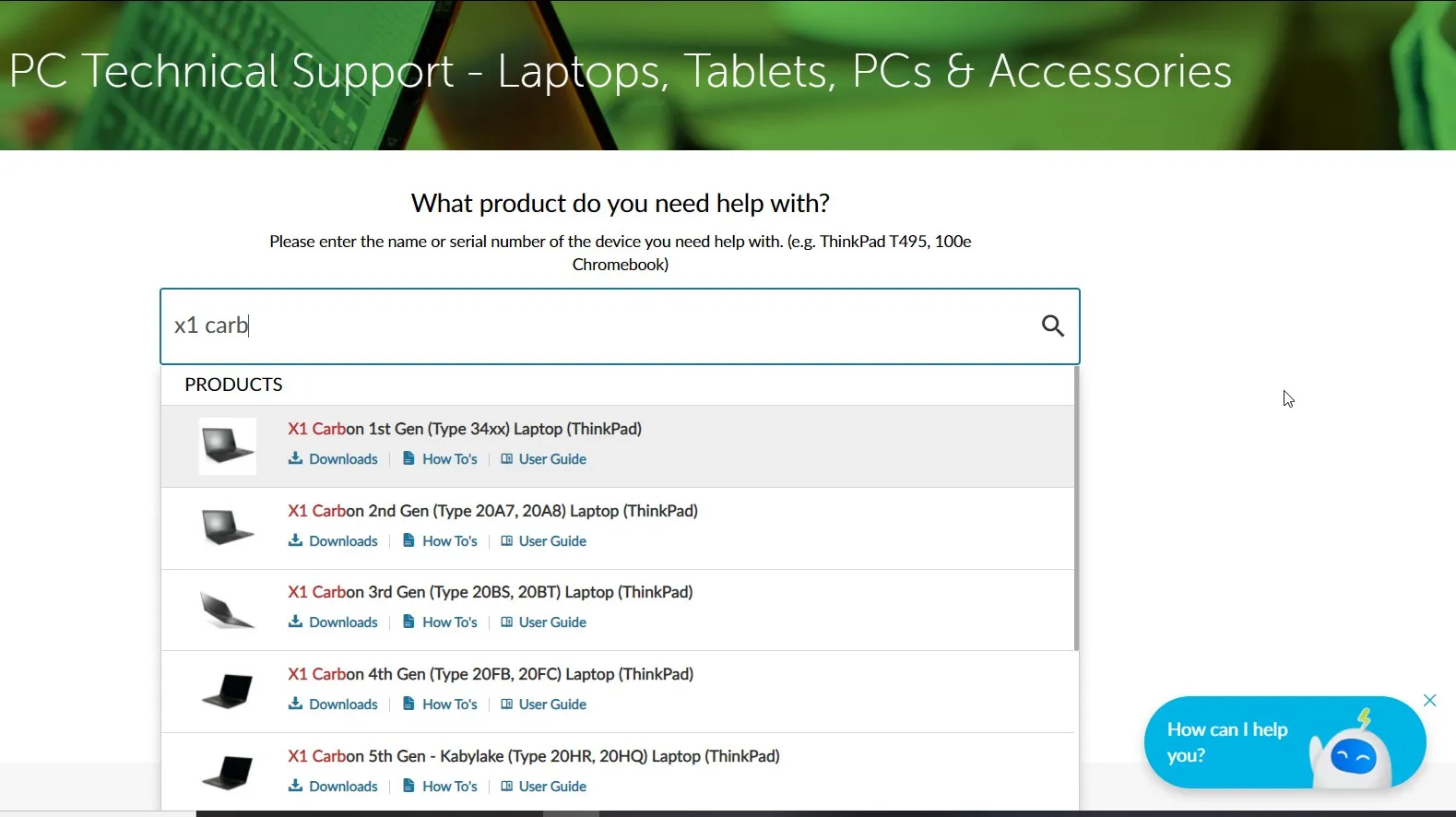This screenshot has height=817, width=1456.
Task: Click the search magnifier icon
Action: tap(1052, 326)
